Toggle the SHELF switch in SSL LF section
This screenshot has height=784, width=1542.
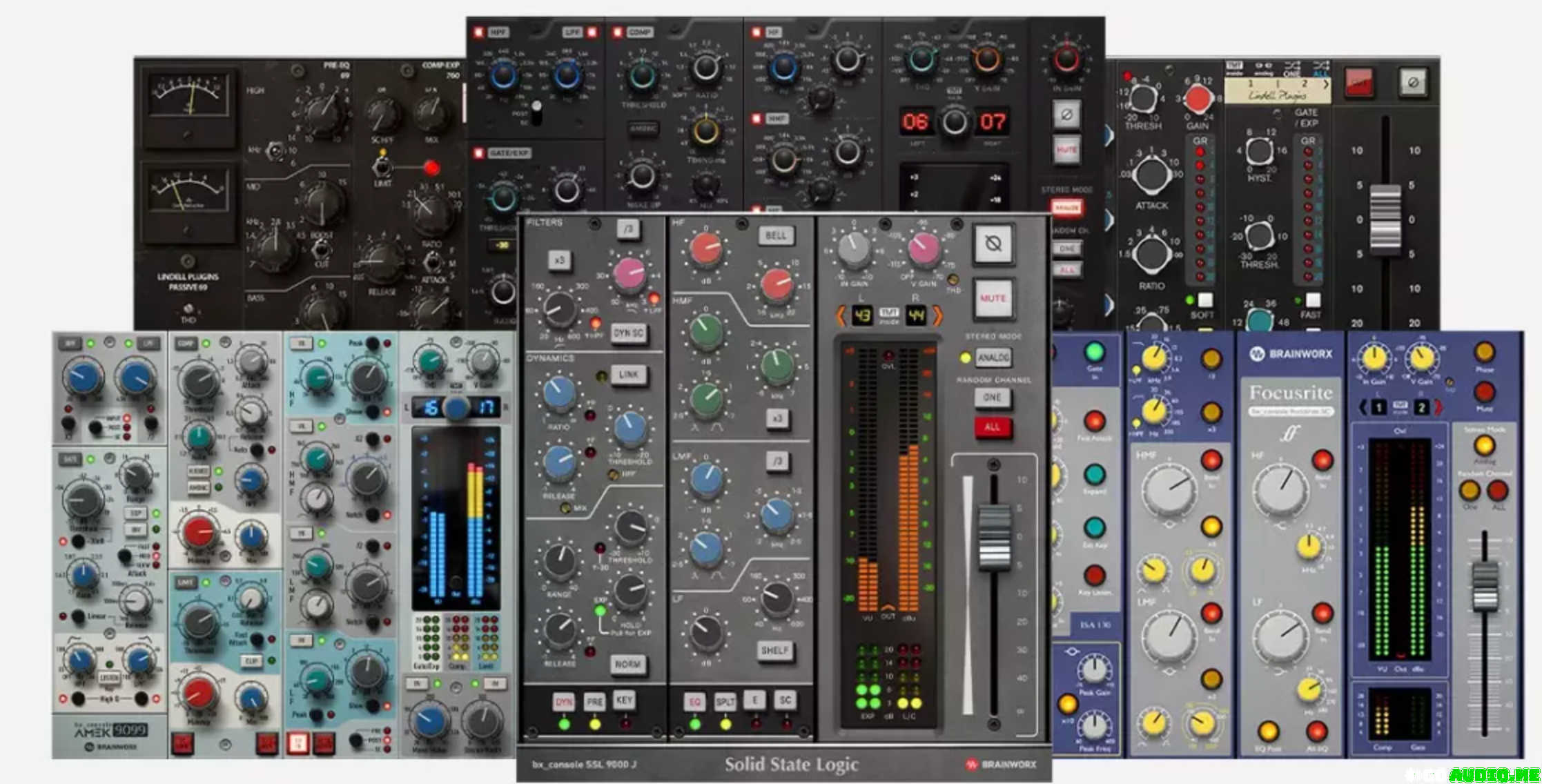click(774, 650)
